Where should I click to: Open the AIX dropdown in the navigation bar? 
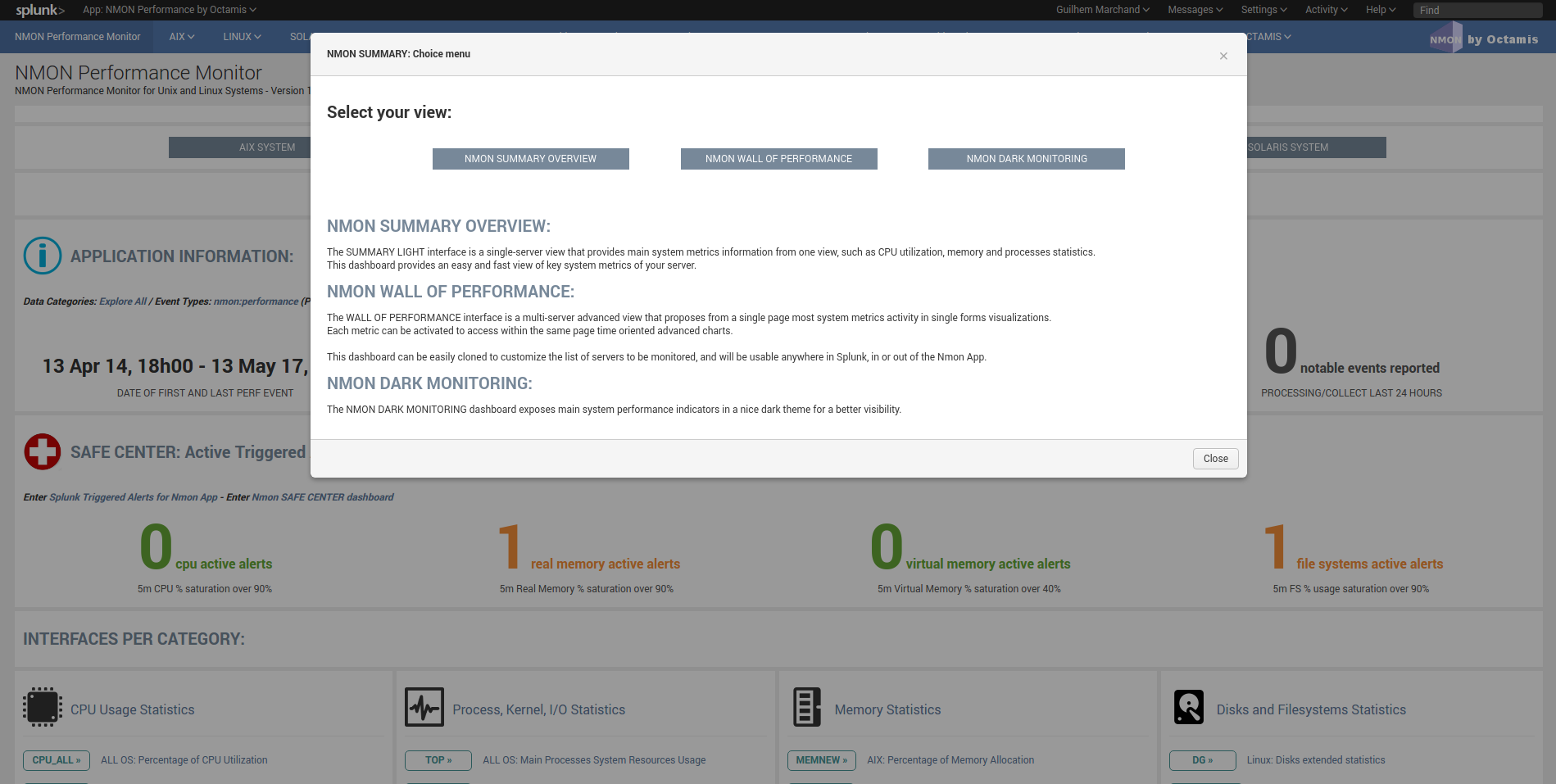180,37
